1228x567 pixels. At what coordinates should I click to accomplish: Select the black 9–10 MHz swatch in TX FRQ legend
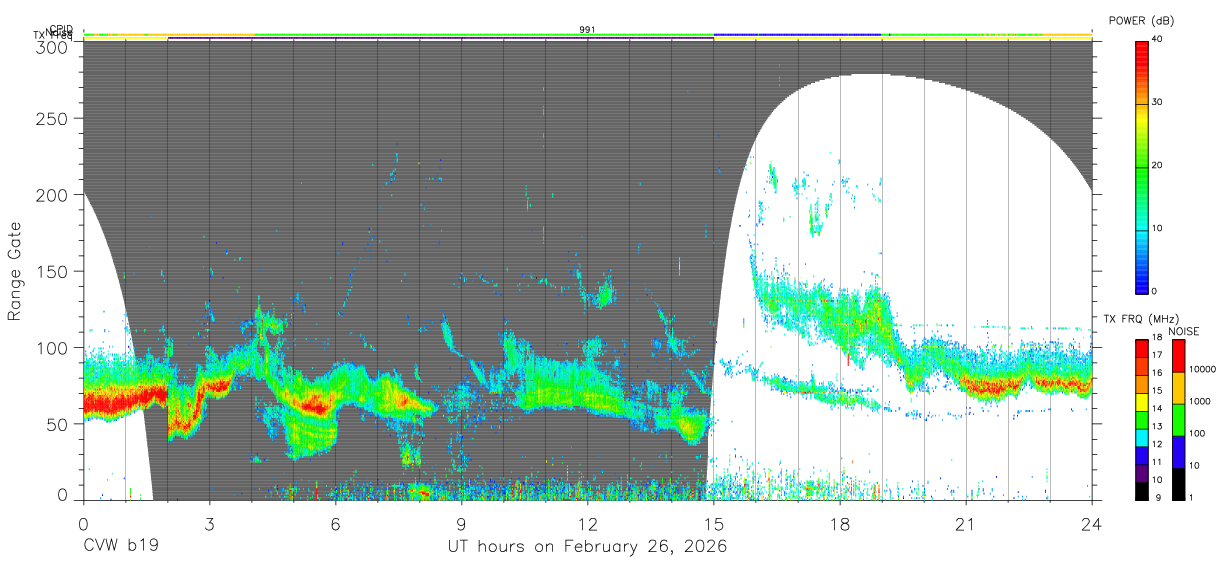(1141, 491)
